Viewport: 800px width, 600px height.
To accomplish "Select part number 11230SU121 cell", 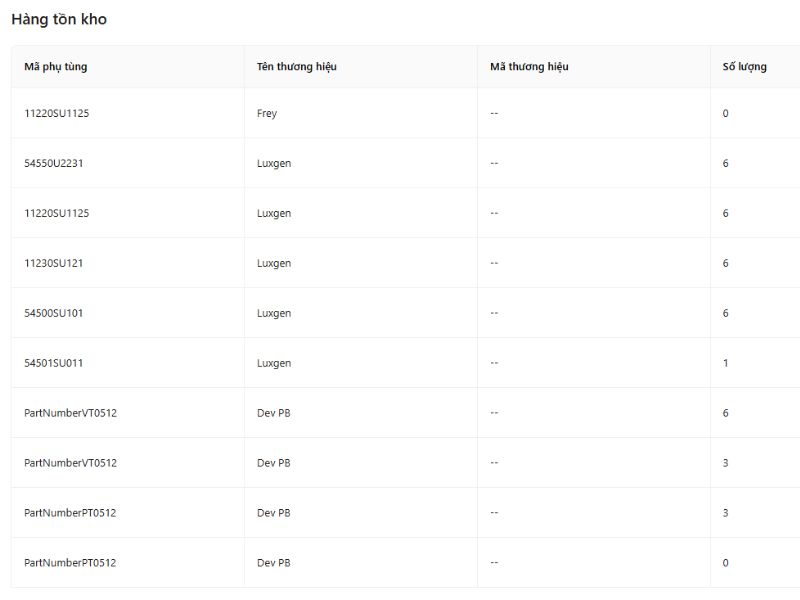I will [x=54, y=263].
